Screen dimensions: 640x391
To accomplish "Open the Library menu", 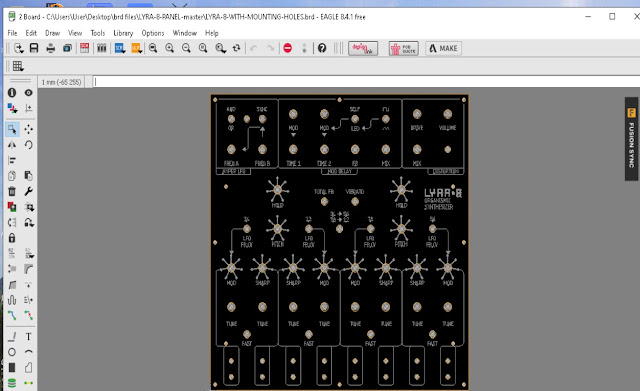I will coord(123,33).
